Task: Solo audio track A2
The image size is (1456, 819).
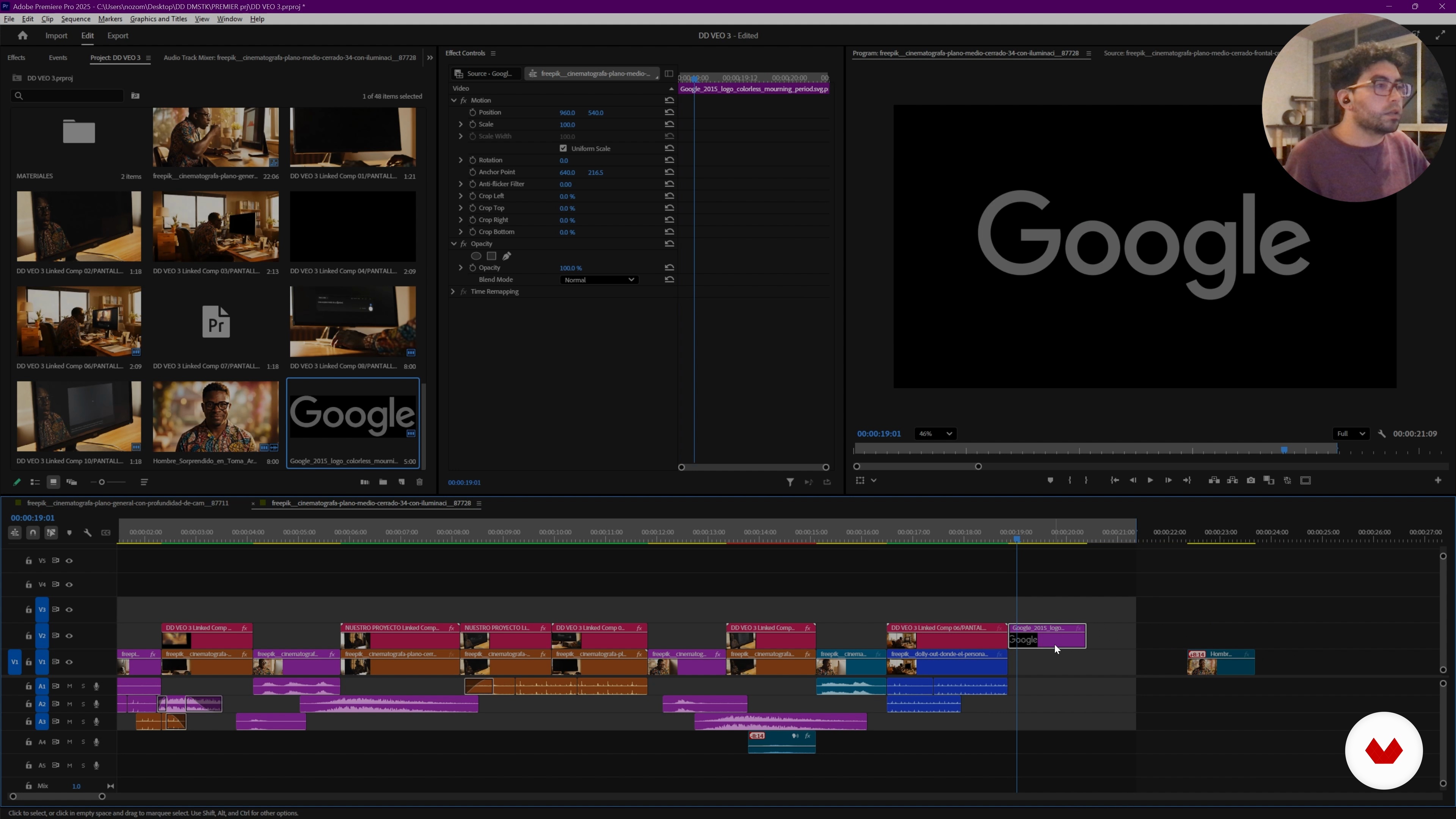Action: 83,704
